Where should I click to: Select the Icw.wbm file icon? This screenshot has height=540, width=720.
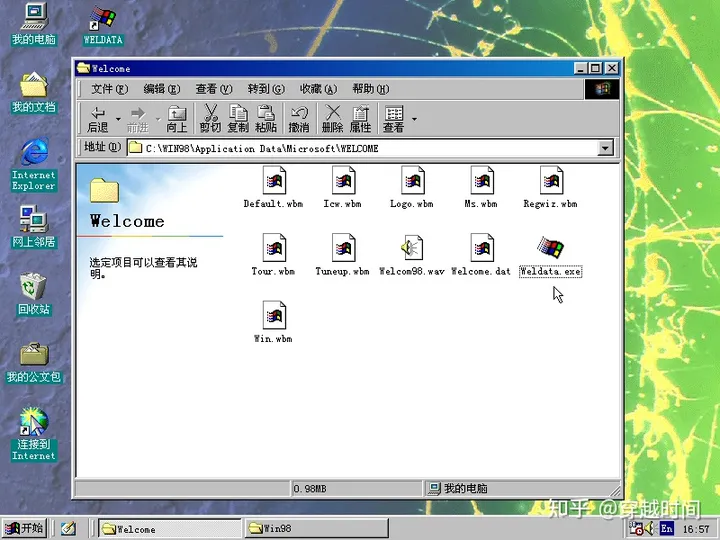point(343,180)
